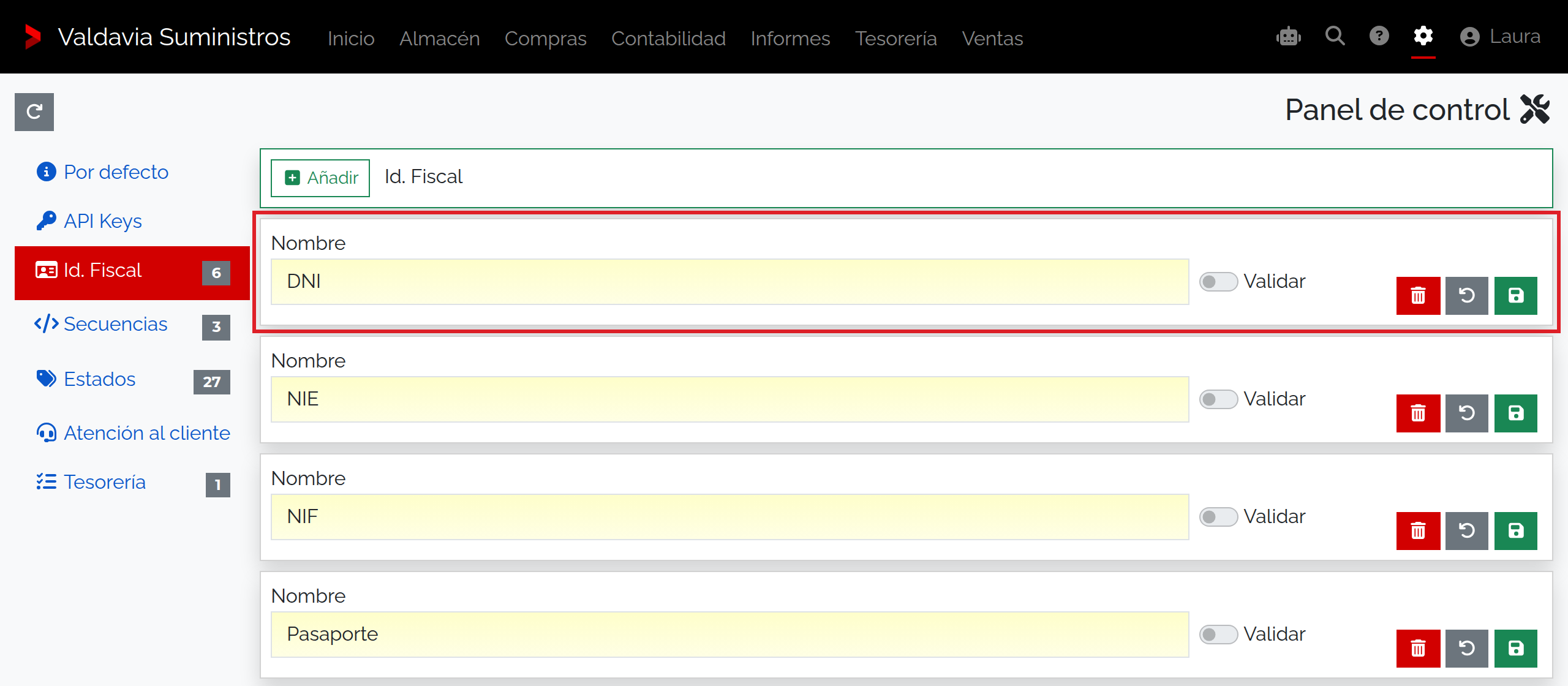Open the Tesorería top menu
Viewport: 1568px width, 686px height.
tap(896, 38)
